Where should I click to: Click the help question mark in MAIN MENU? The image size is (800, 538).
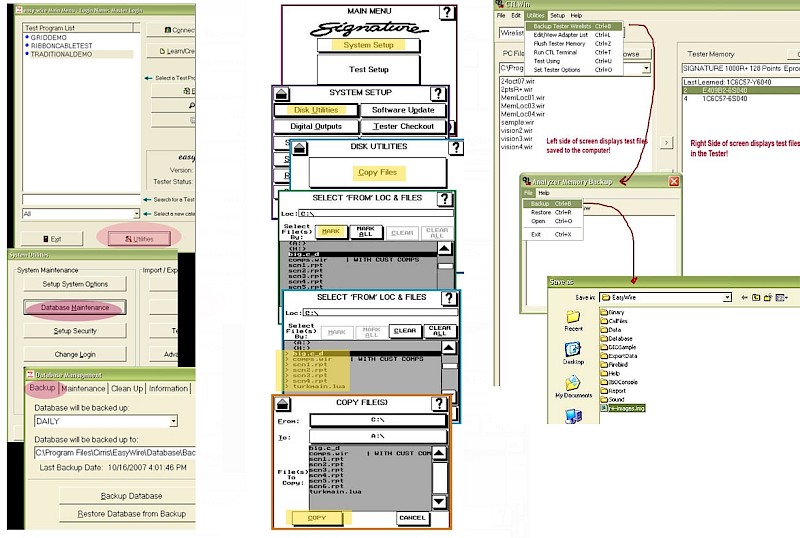tap(447, 12)
